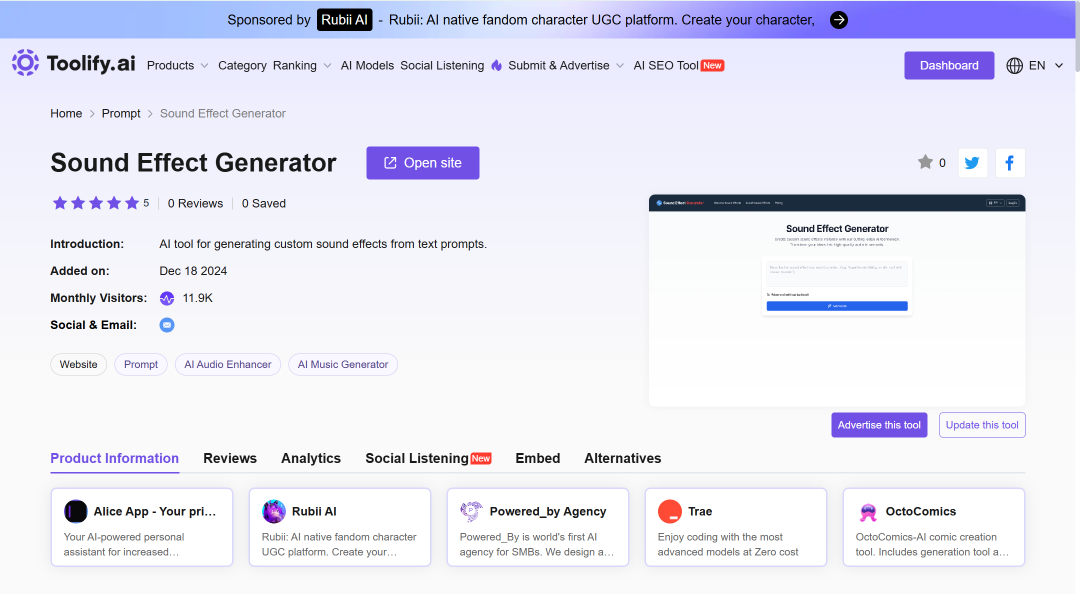Viewport: 1080px width, 594px height.
Task: Click Advertise this tool button
Action: point(879,425)
